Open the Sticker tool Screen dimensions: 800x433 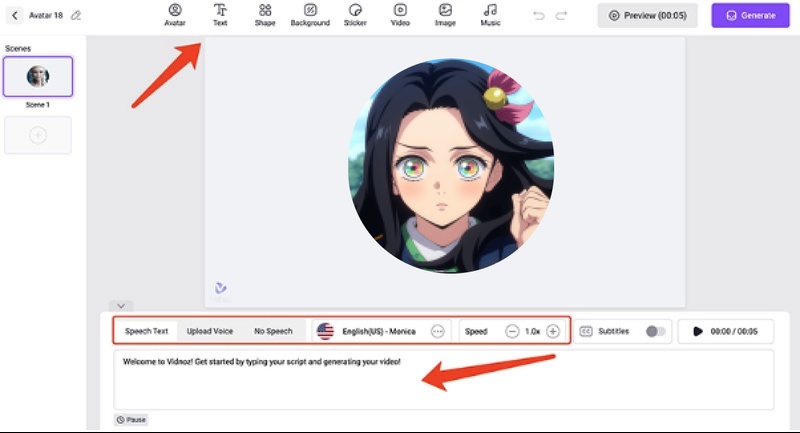click(x=355, y=15)
